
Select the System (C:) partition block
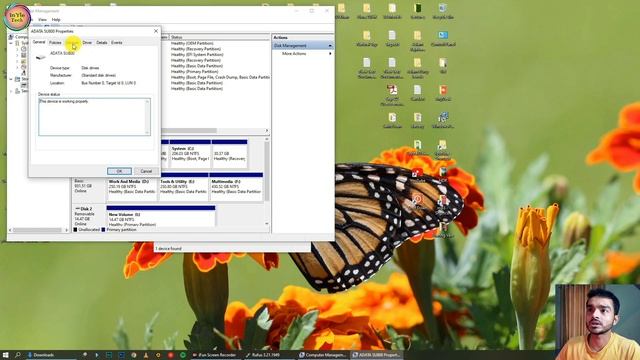point(190,153)
